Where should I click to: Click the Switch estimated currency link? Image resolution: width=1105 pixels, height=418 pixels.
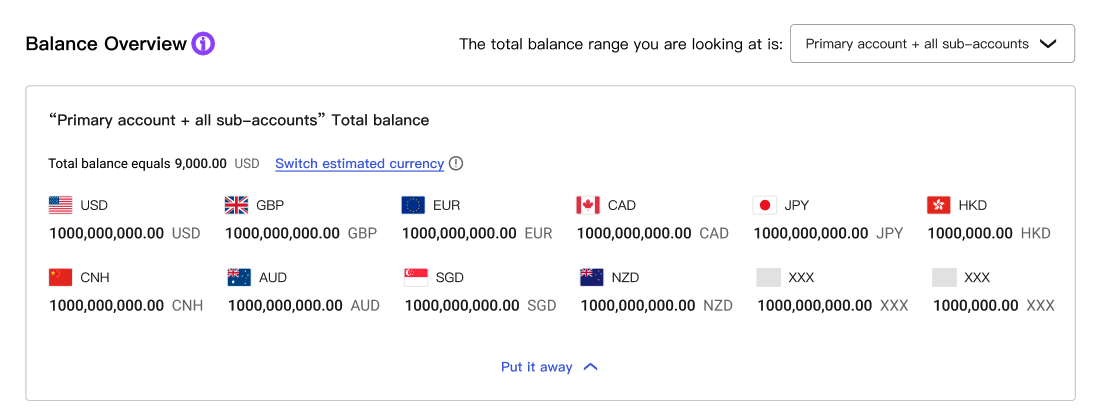point(359,164)
